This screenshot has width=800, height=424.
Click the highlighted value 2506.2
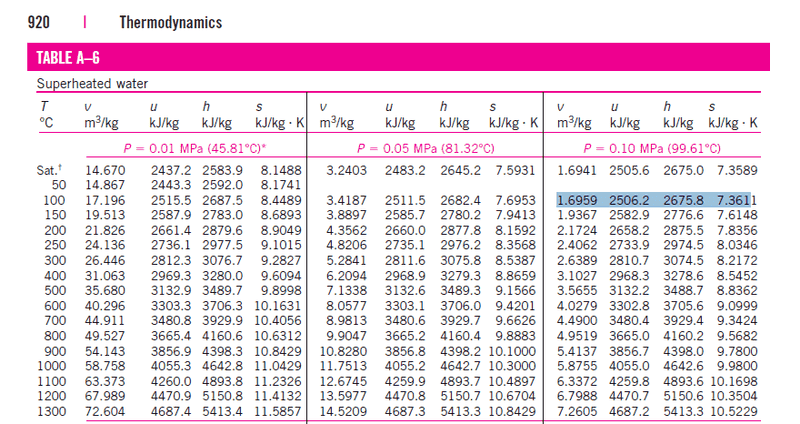click(629, 199)
